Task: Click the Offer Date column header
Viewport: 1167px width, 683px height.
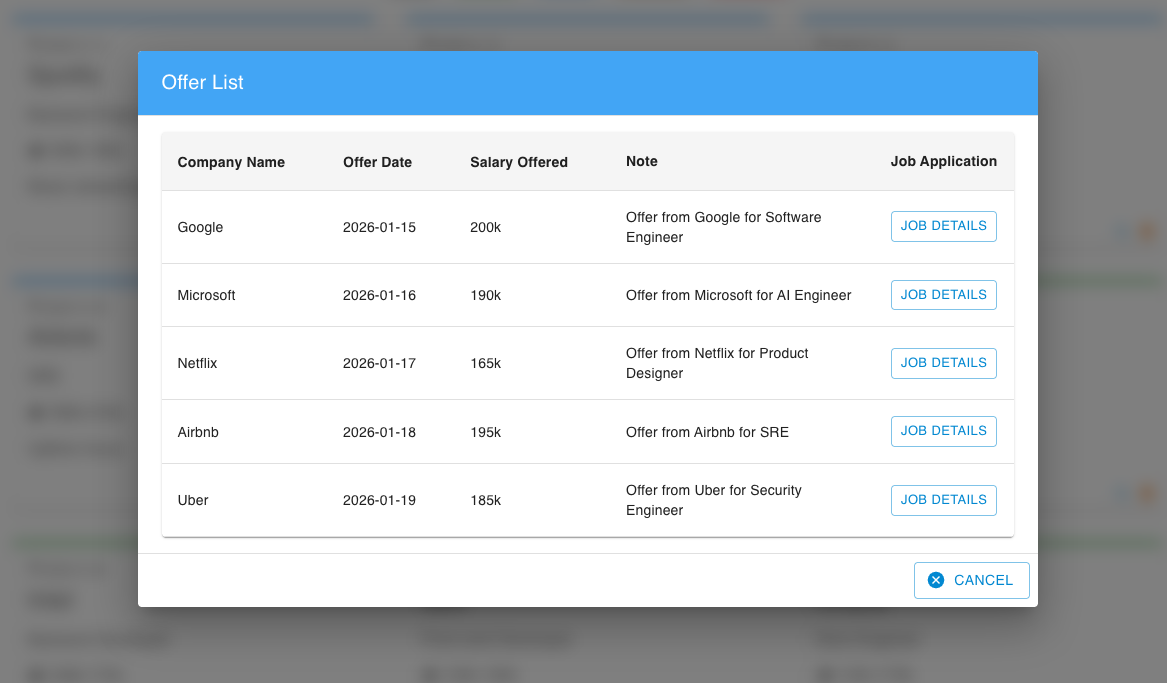Action: (377, 162)
